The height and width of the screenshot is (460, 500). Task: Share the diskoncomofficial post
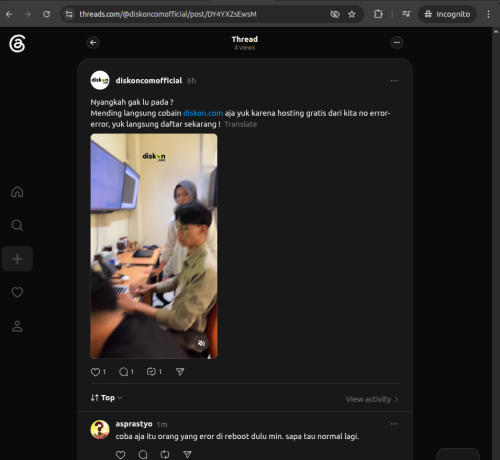point(180,372)
